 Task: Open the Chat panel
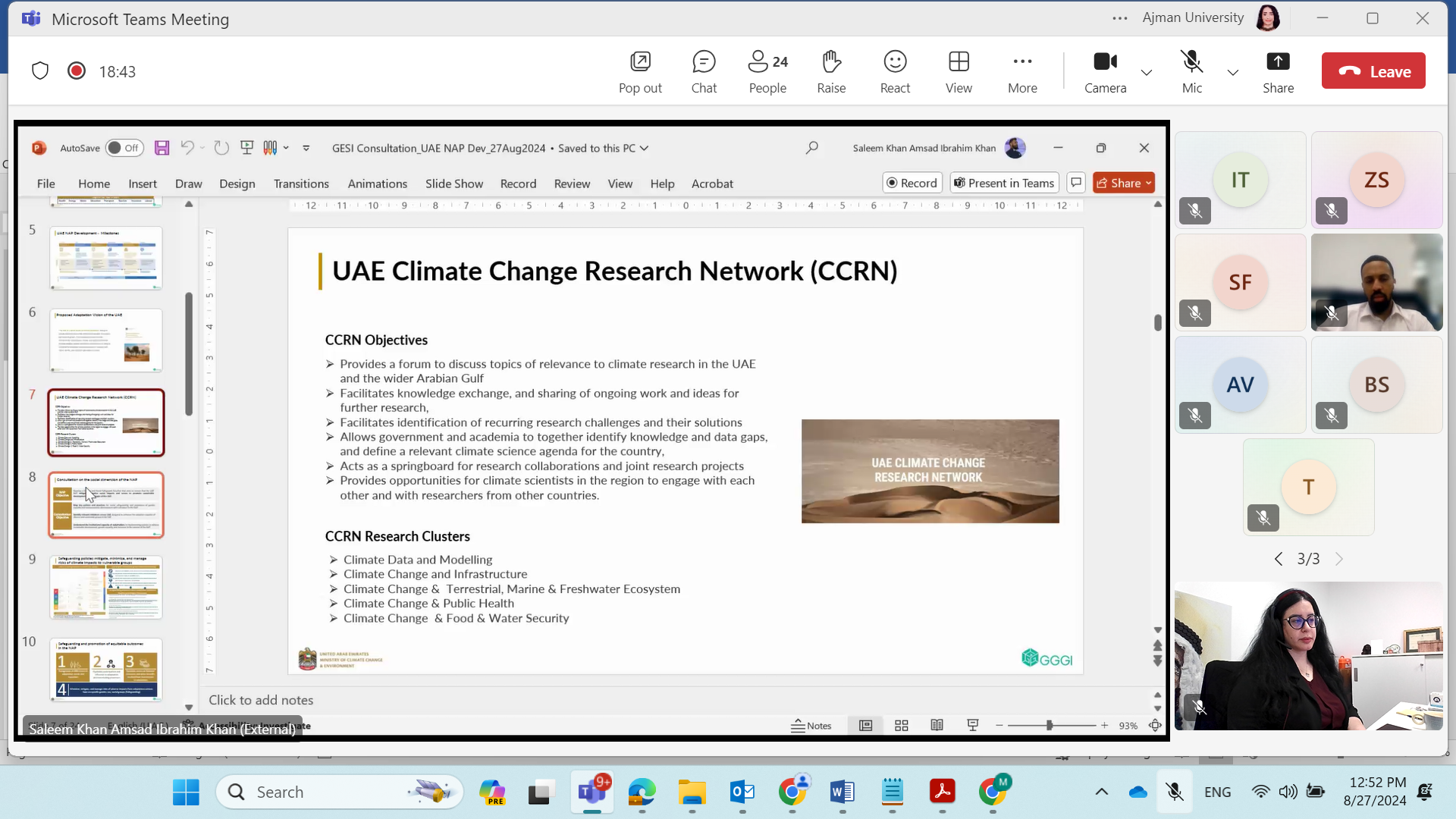(704, 71)
